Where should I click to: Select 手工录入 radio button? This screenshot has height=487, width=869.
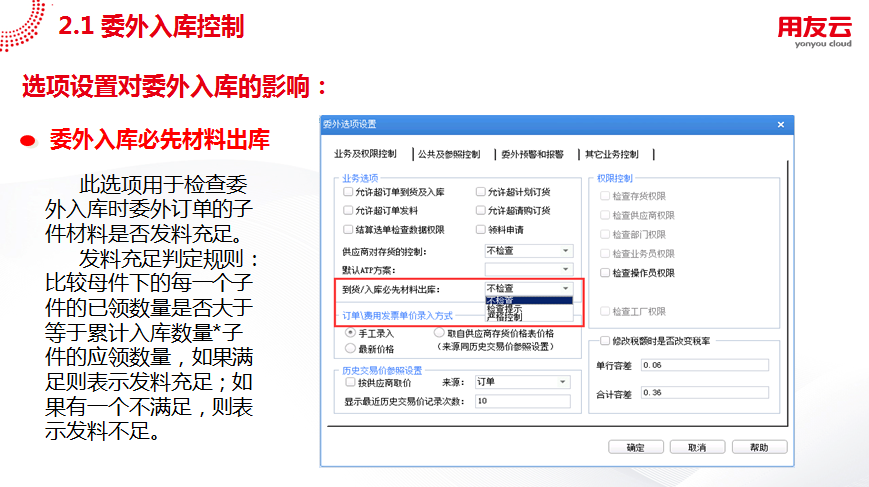[x=350, y=333]
